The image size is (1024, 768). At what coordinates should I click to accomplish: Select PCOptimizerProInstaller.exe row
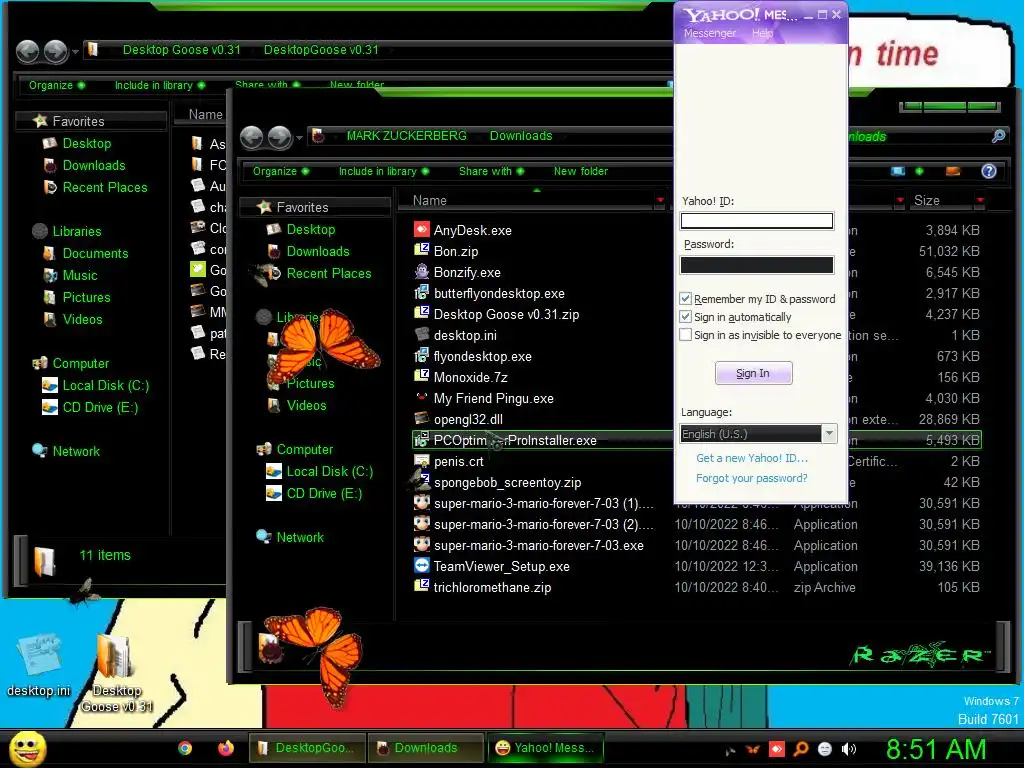696,440
